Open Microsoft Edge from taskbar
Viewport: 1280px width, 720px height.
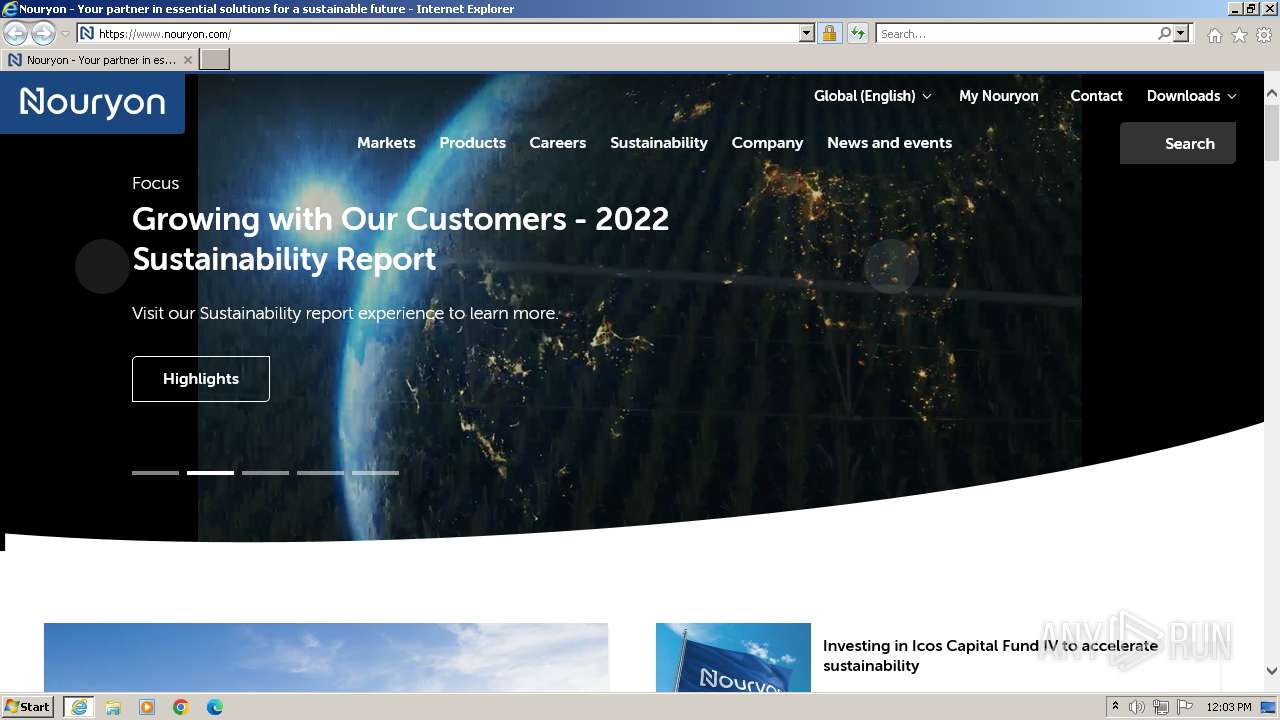215,707
